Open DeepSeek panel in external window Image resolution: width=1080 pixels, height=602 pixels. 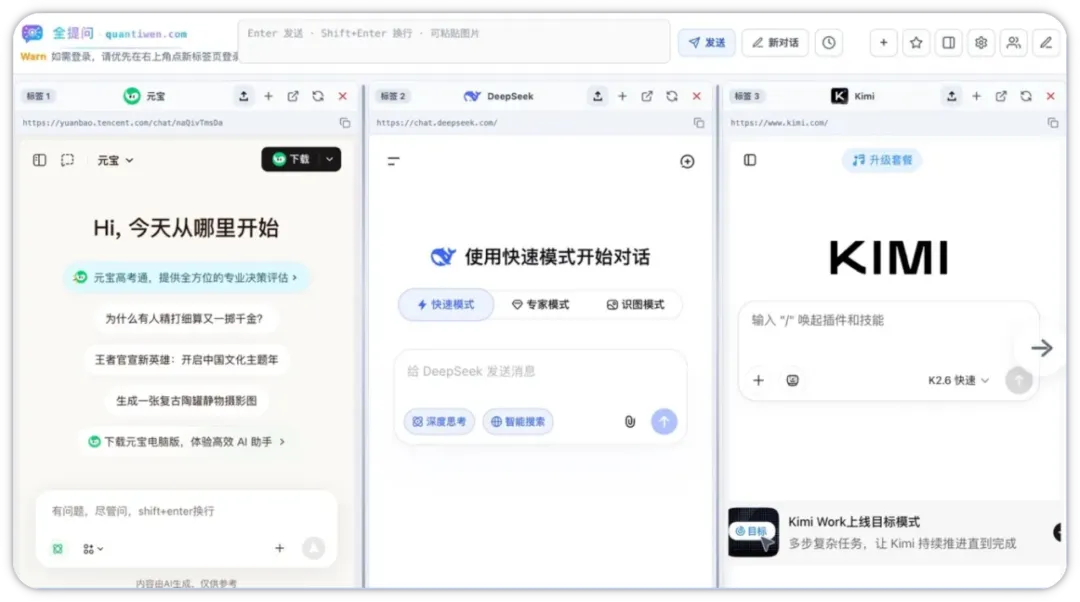[647, 96]
